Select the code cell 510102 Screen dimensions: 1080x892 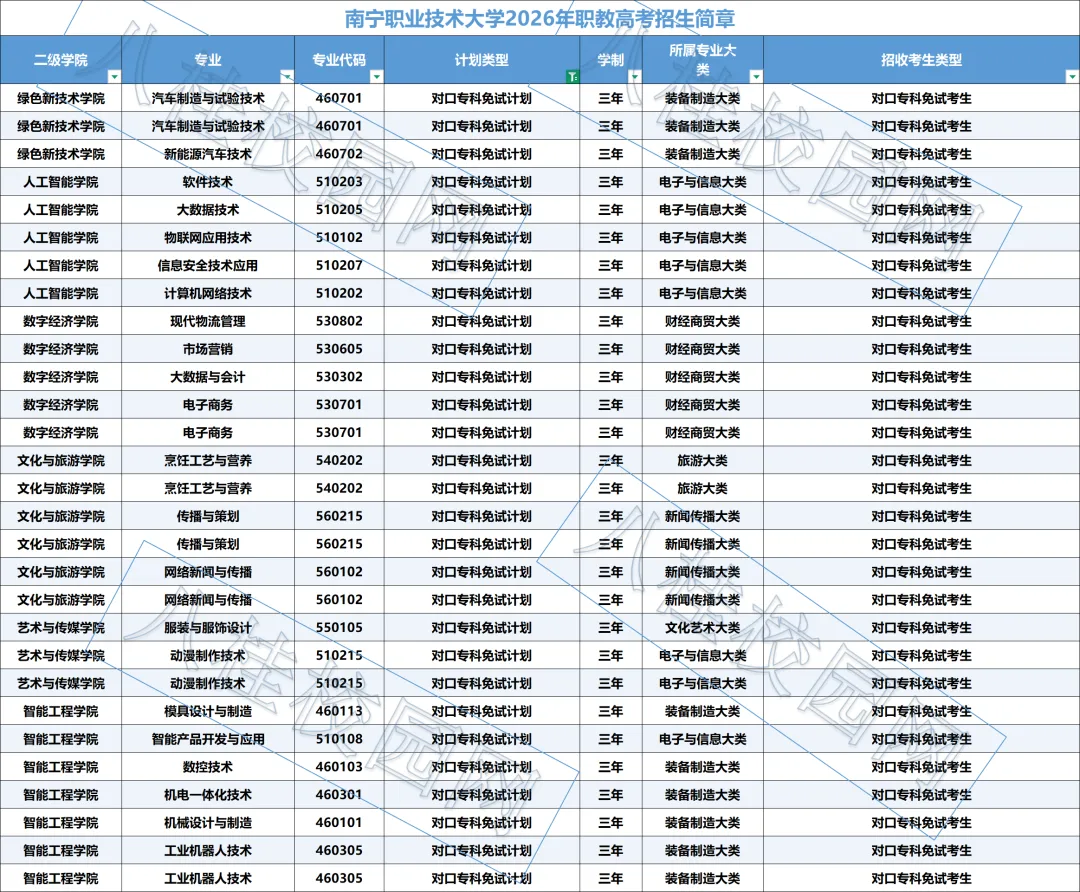pos(339,238)
